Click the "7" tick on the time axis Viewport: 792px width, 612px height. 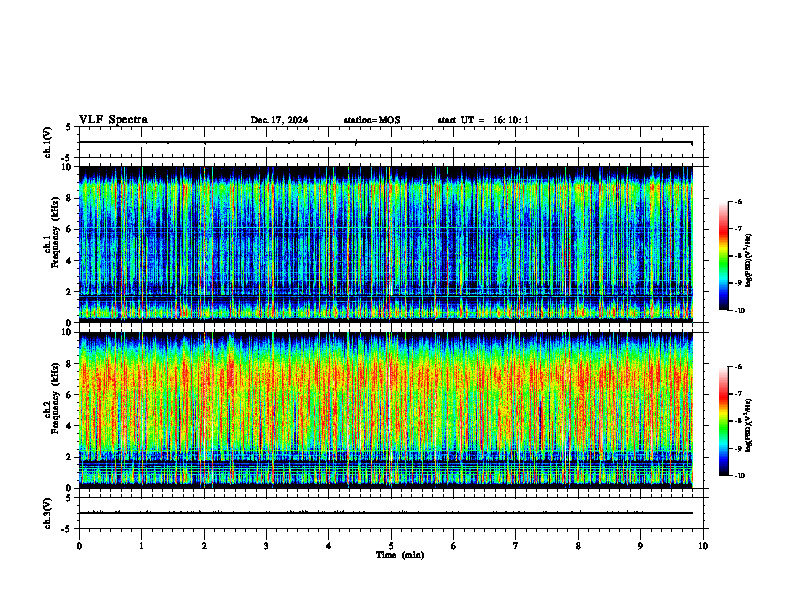(x=516, y=546)
